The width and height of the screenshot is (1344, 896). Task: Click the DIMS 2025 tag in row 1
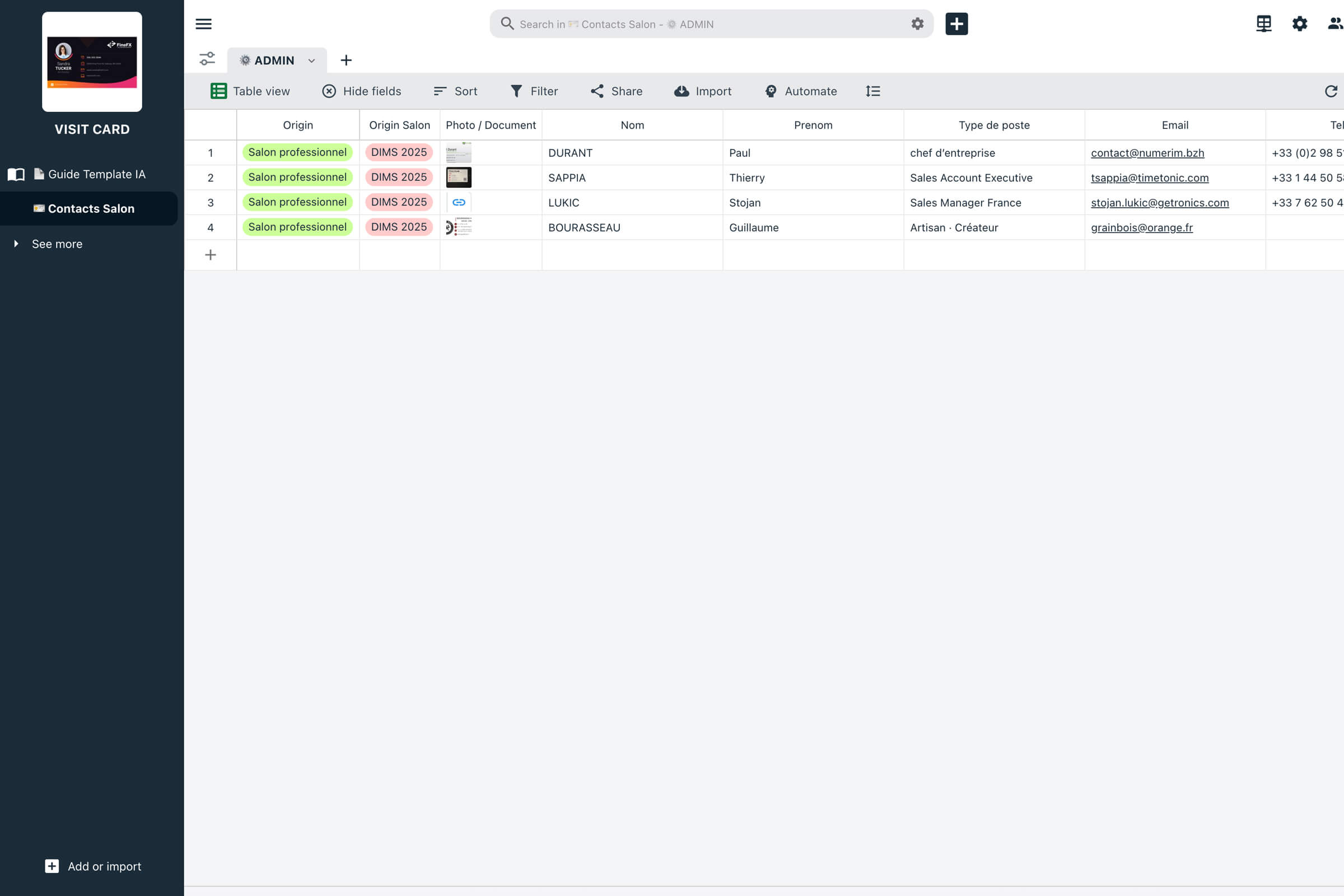pos(399,152)
